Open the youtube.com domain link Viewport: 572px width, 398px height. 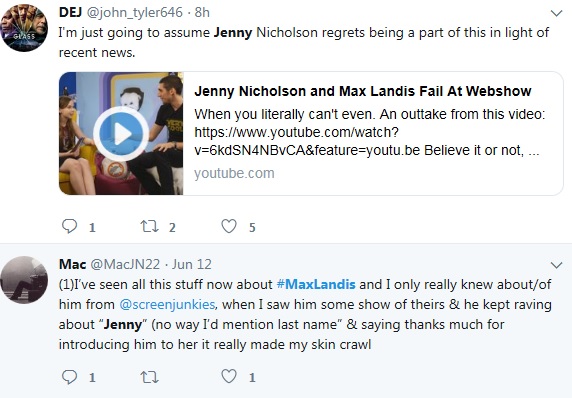click(234, 173)
